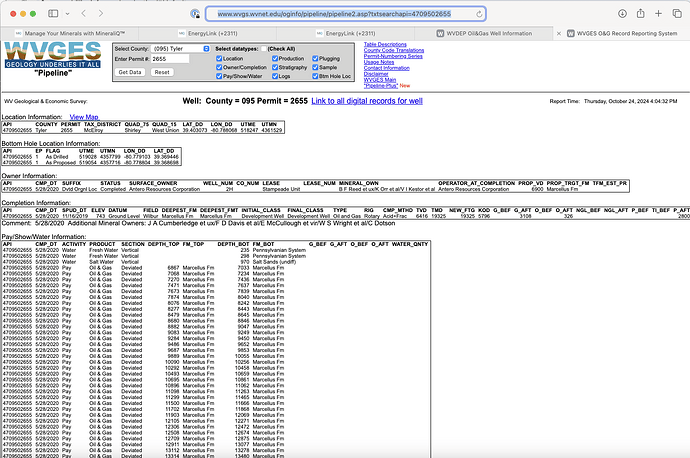
Task: Select the Dvtd Orgnl Loc suffix cell
Action: click(79, 189)
